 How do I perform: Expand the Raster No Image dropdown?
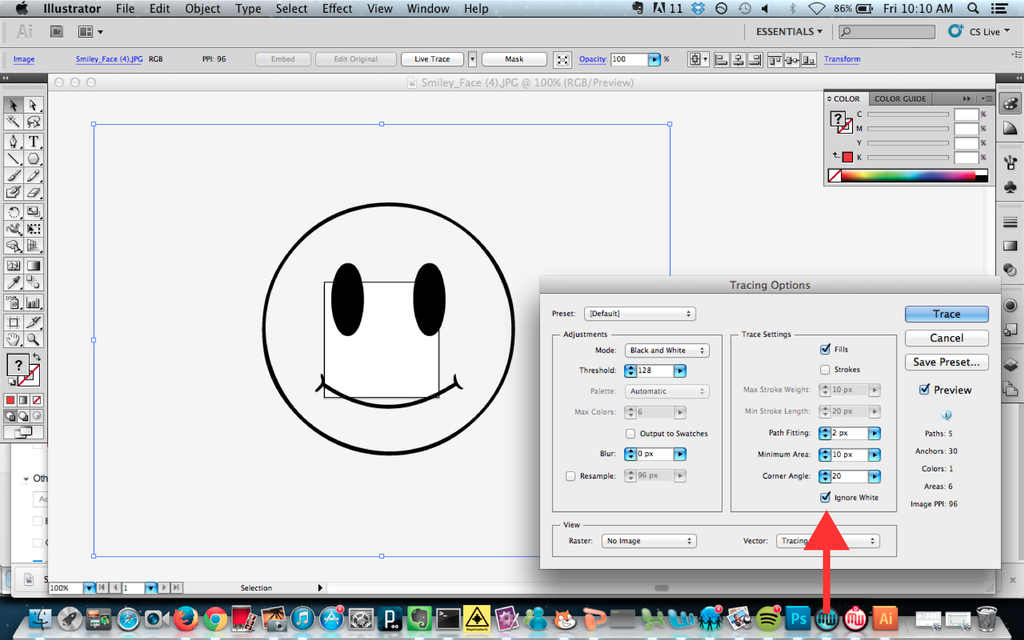click(648, 541)
